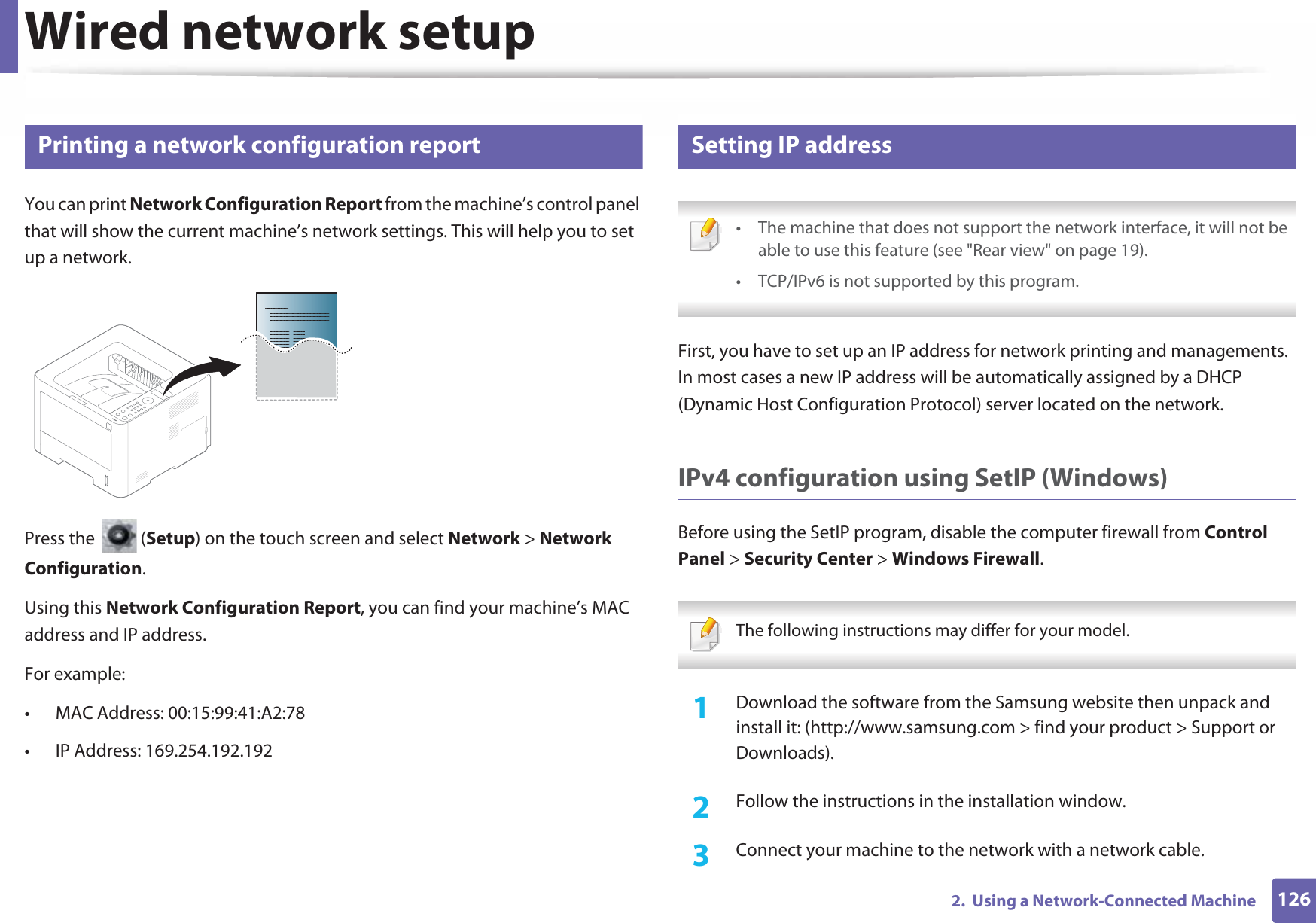The width and height of the screenshot is (1316, 923).
Task: Click the 'IPv4 configuration using SetIP (Windows)' heading
Action: pos(922,478)
